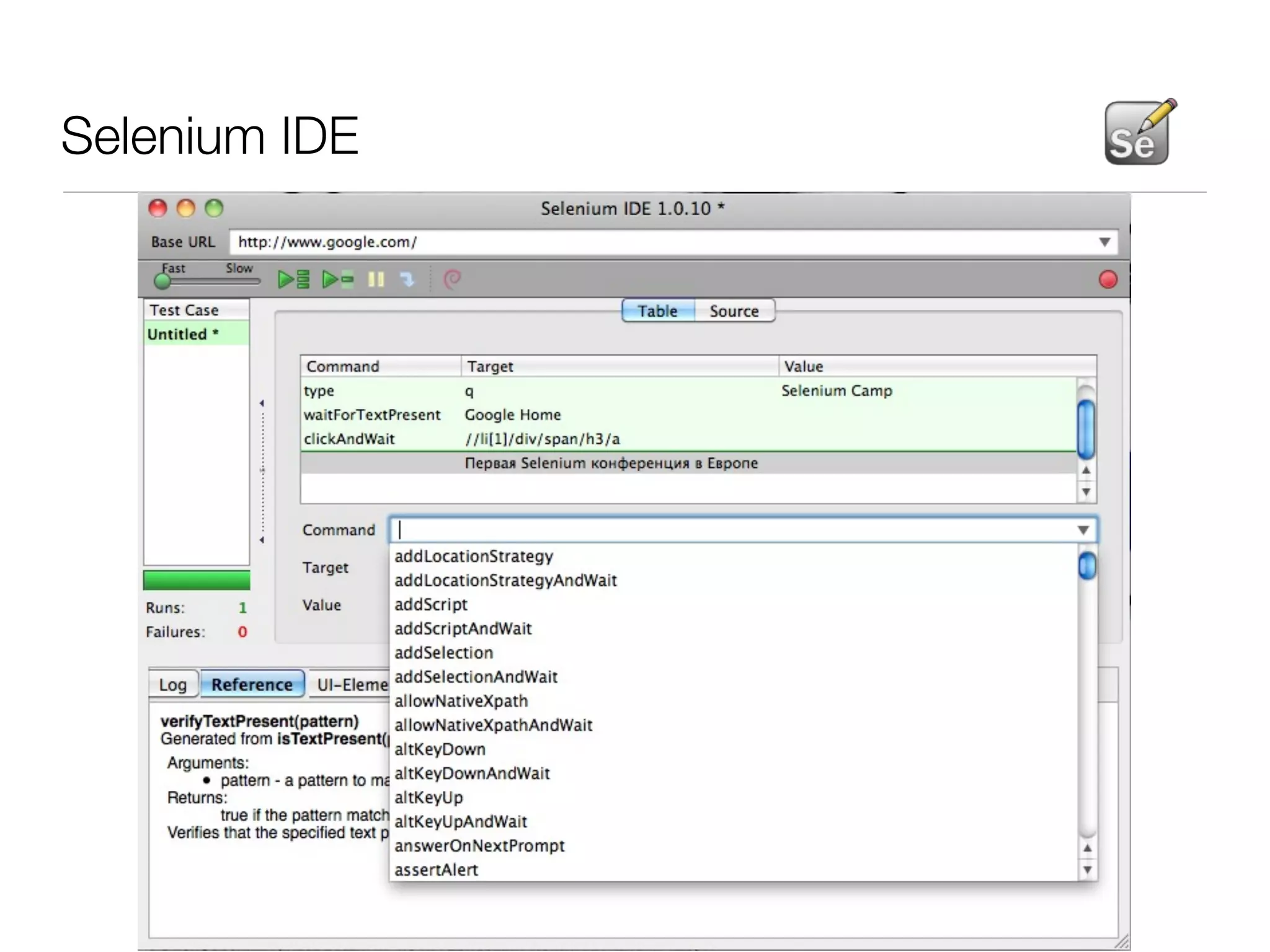Toggle the red Record button
The image size is (1270, 952).
[1108, 280]
